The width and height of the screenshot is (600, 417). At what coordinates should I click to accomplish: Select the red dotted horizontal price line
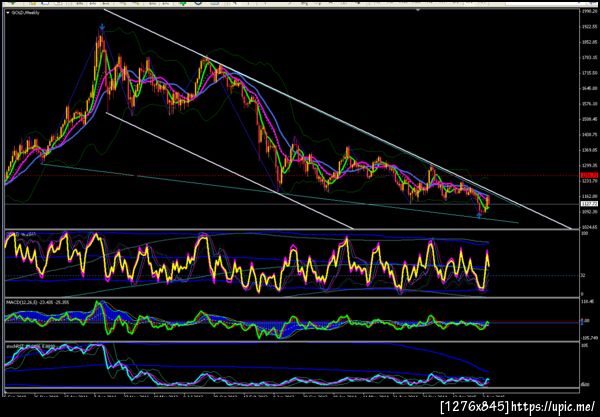click(x=293, y=176)
